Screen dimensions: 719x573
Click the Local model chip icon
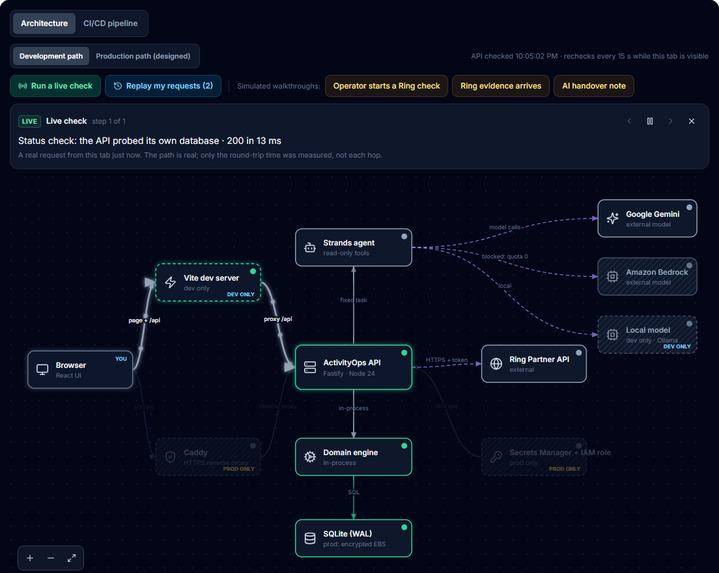[x=613, y=335]
